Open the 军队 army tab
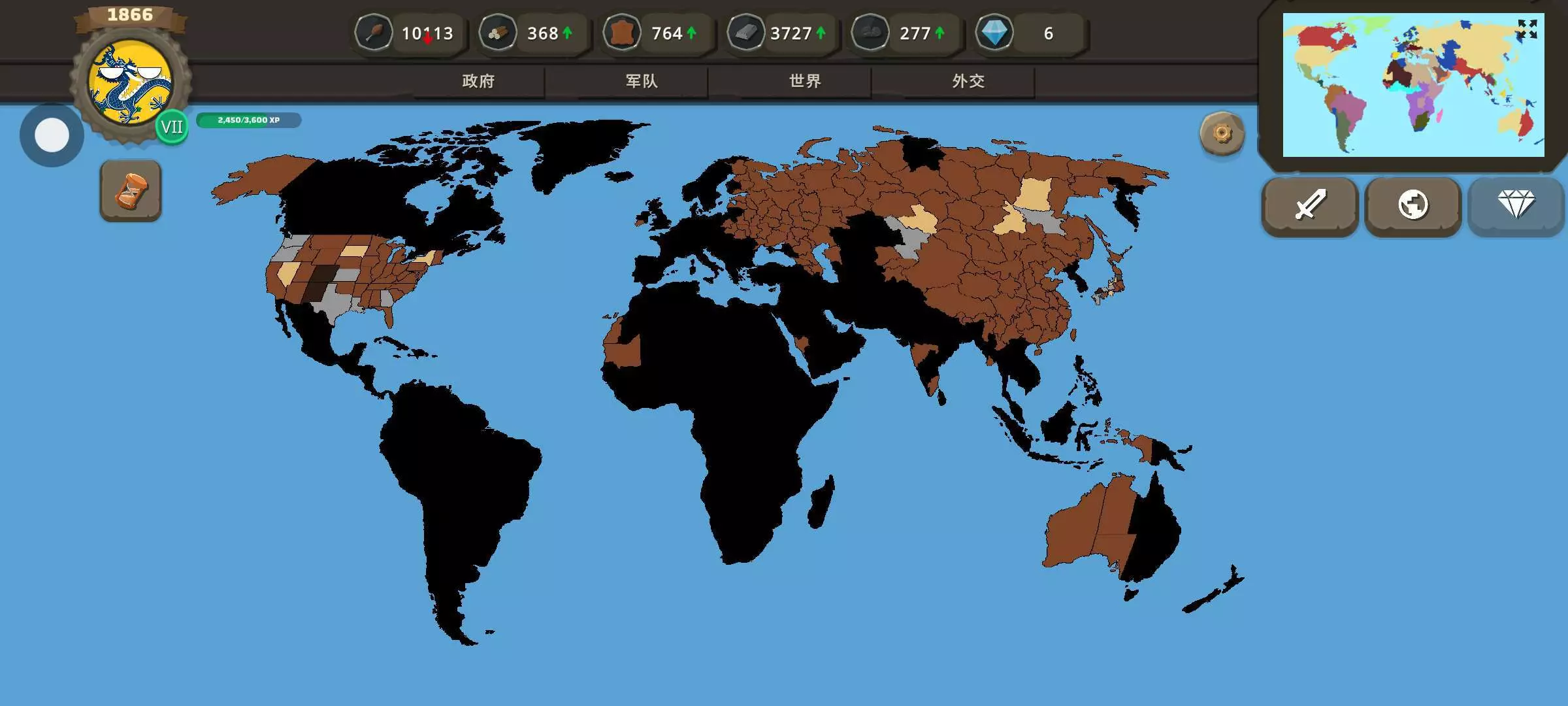Screen dimensions: 1568x706 coord(642,81)
